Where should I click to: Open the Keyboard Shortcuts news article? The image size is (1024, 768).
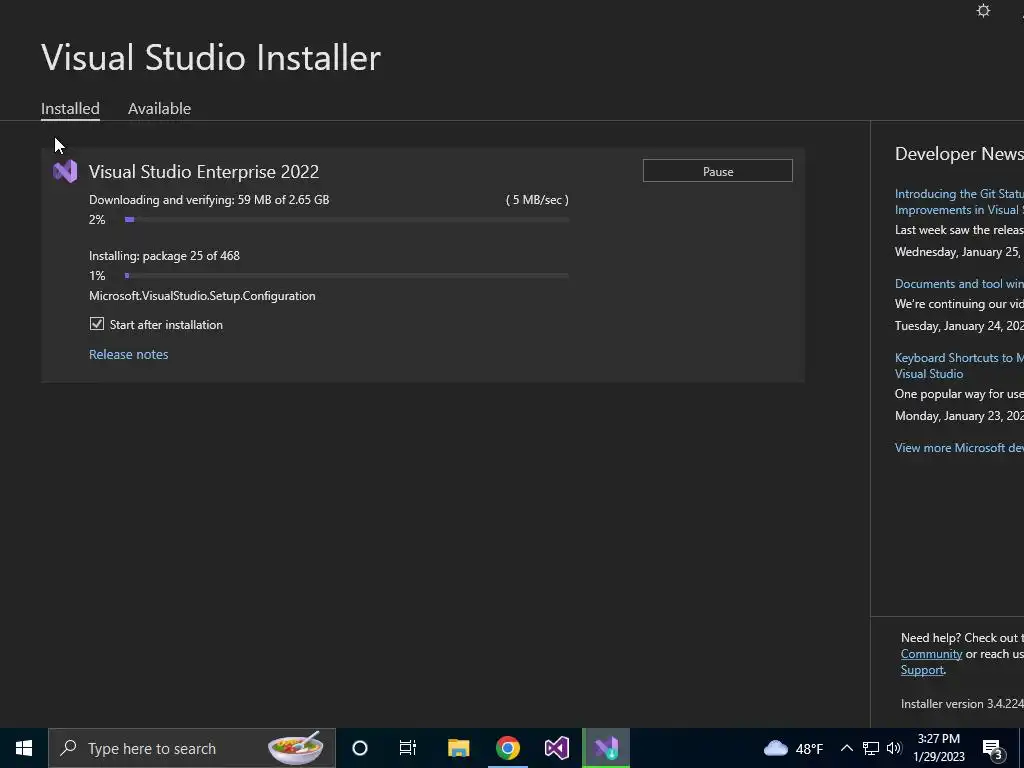click(x=959, y=366)
